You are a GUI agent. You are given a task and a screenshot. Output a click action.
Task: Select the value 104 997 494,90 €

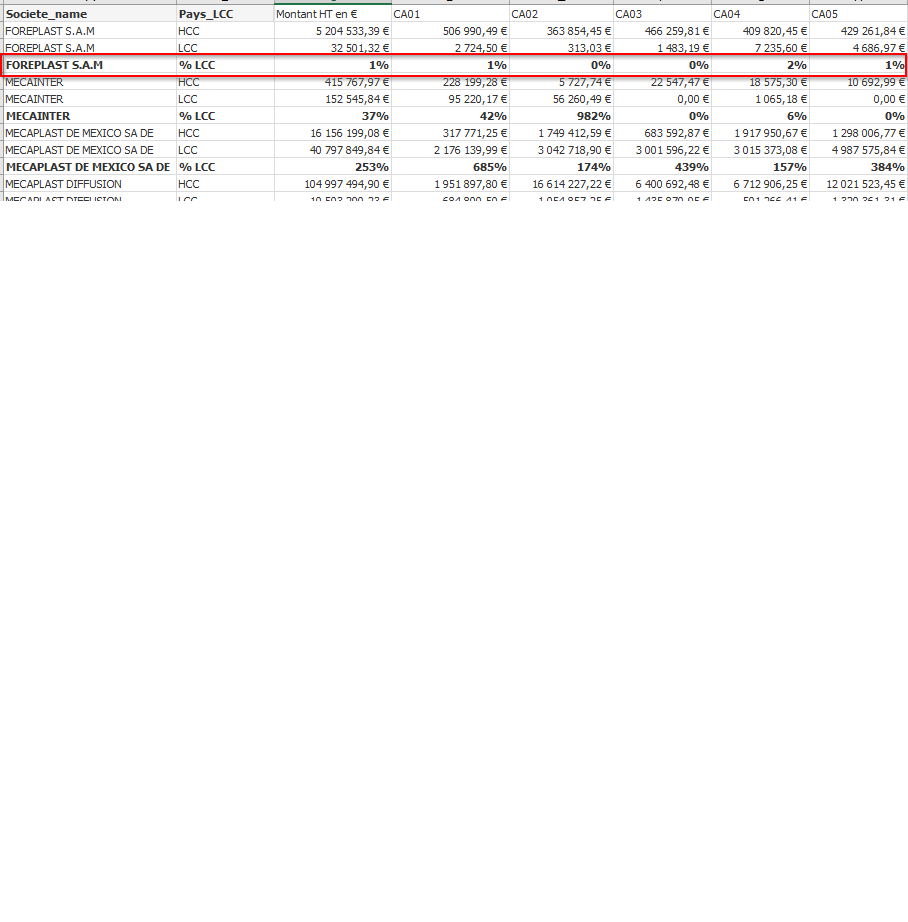333,184
